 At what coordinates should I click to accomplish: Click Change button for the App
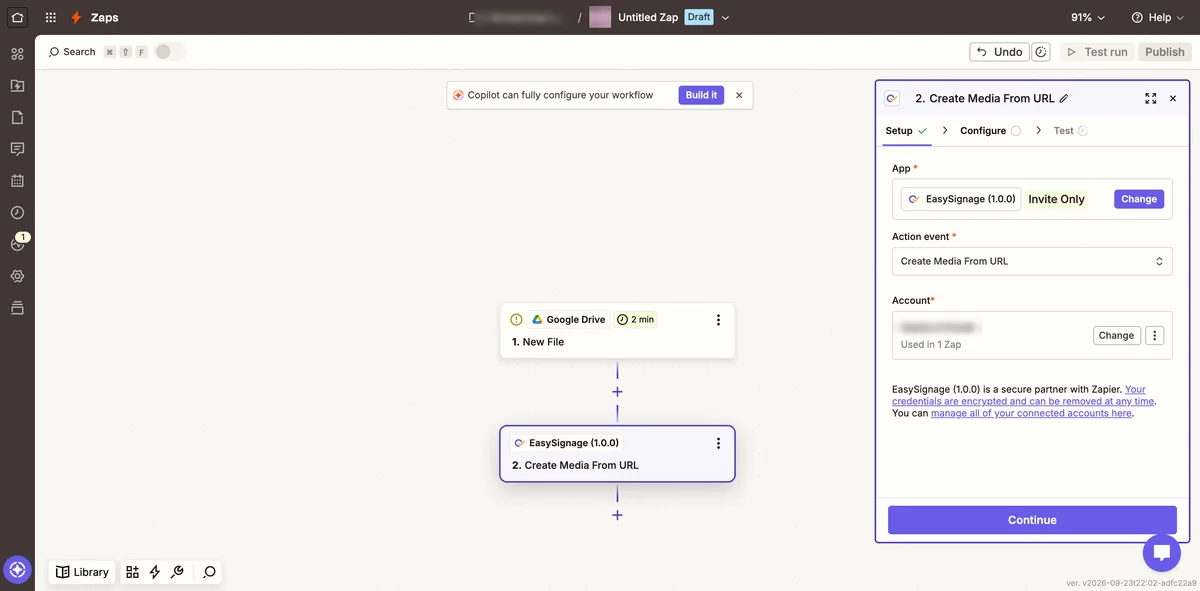point(1139,199)
